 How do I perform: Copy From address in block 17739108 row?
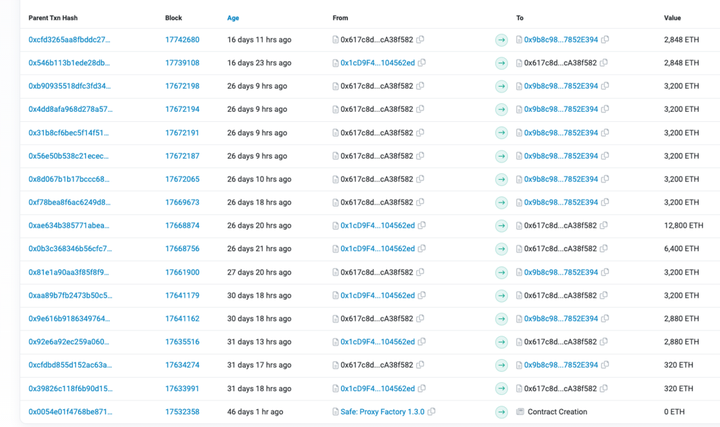pos(422,63)
